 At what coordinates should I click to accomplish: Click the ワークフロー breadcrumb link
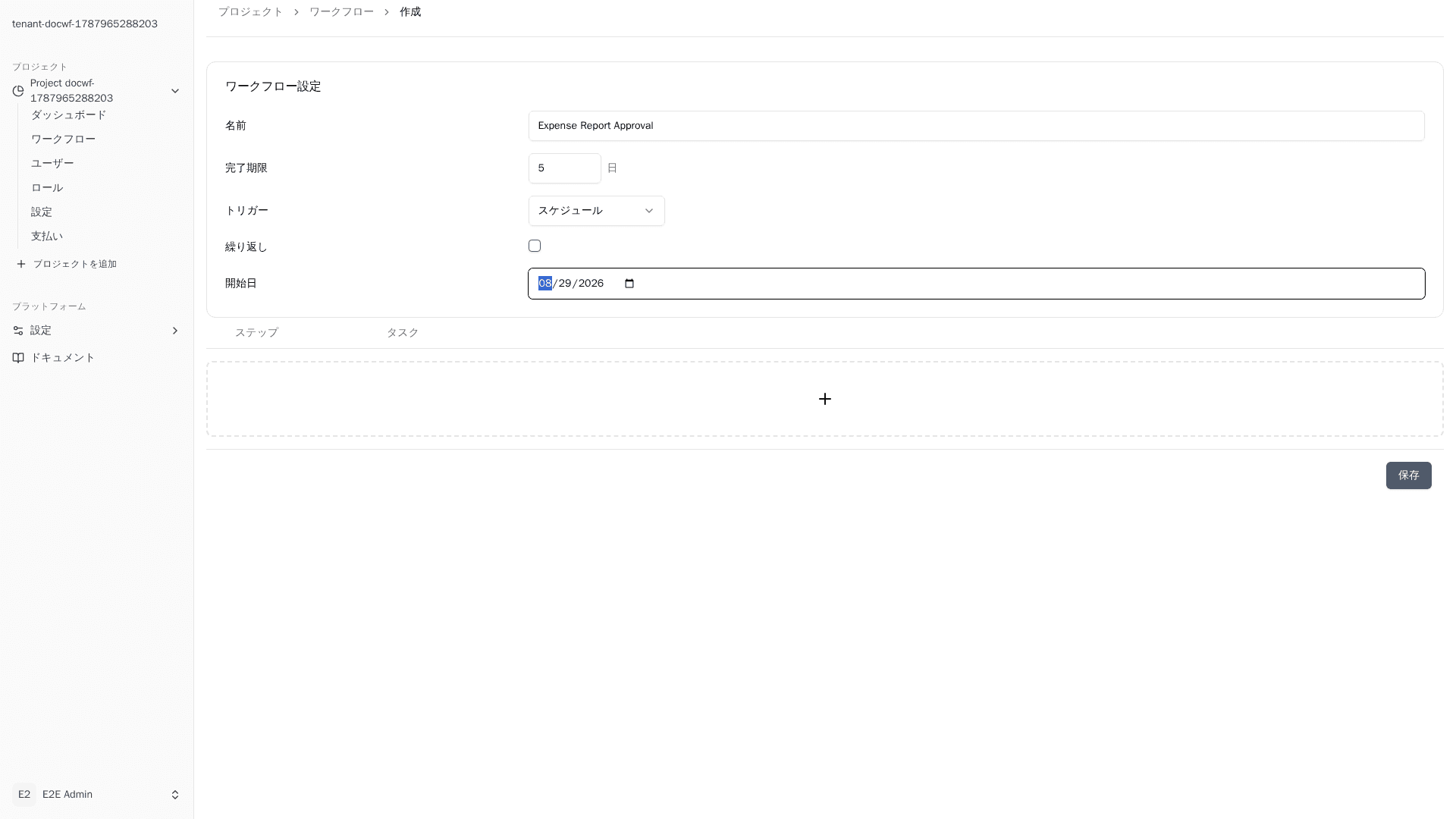(341, 12)
